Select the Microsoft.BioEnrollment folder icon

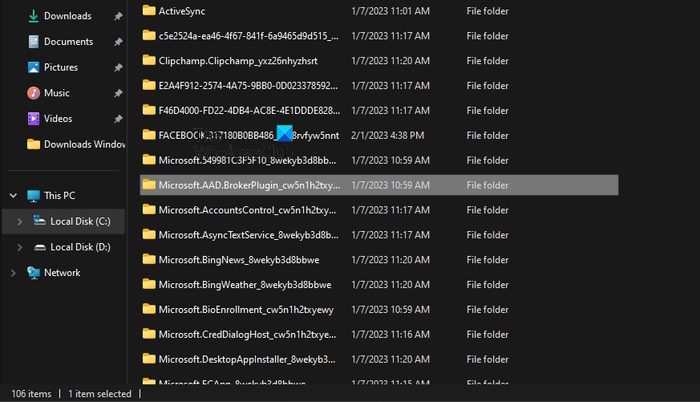pyautogui.click(x=149, y=309)
